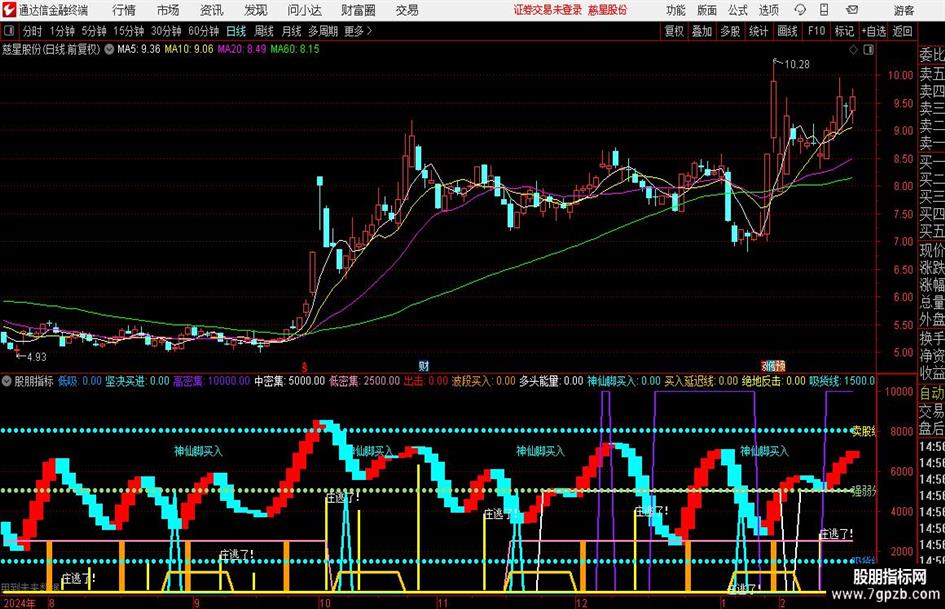The image size is (945, 609).
Task: Switch to the 1分钟 period tab
Action: 62,31
